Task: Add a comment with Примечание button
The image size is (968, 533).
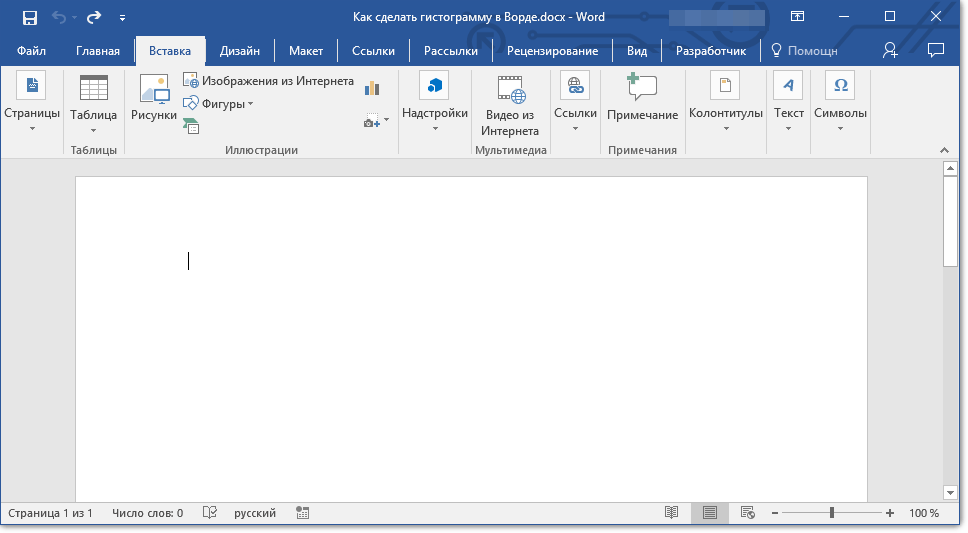Action: pos(642,99)
